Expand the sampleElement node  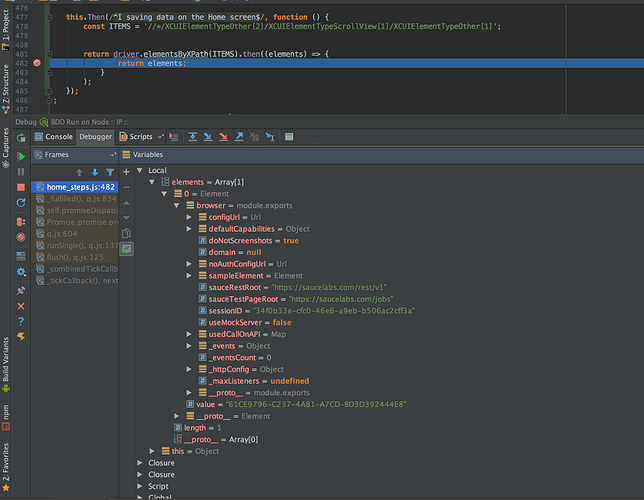(x=189, y=274)
